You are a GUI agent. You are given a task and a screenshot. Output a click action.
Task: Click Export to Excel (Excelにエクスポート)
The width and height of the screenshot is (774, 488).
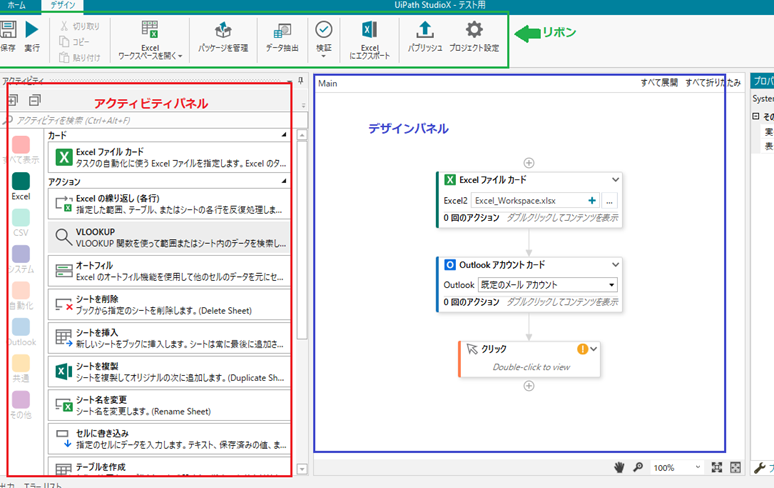click(x=370, y=40)
